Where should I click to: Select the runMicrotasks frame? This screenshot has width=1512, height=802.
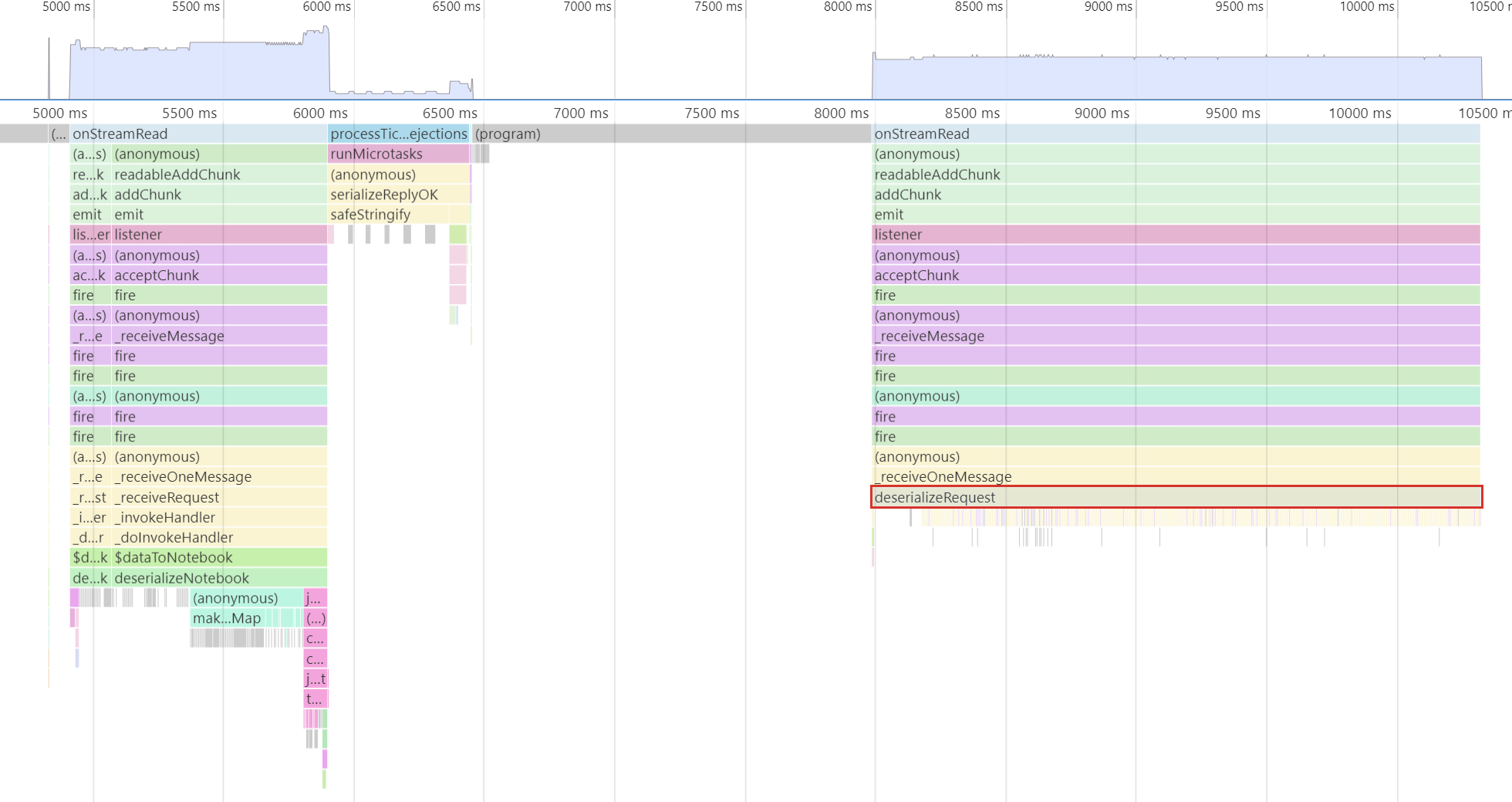[398, 154]
